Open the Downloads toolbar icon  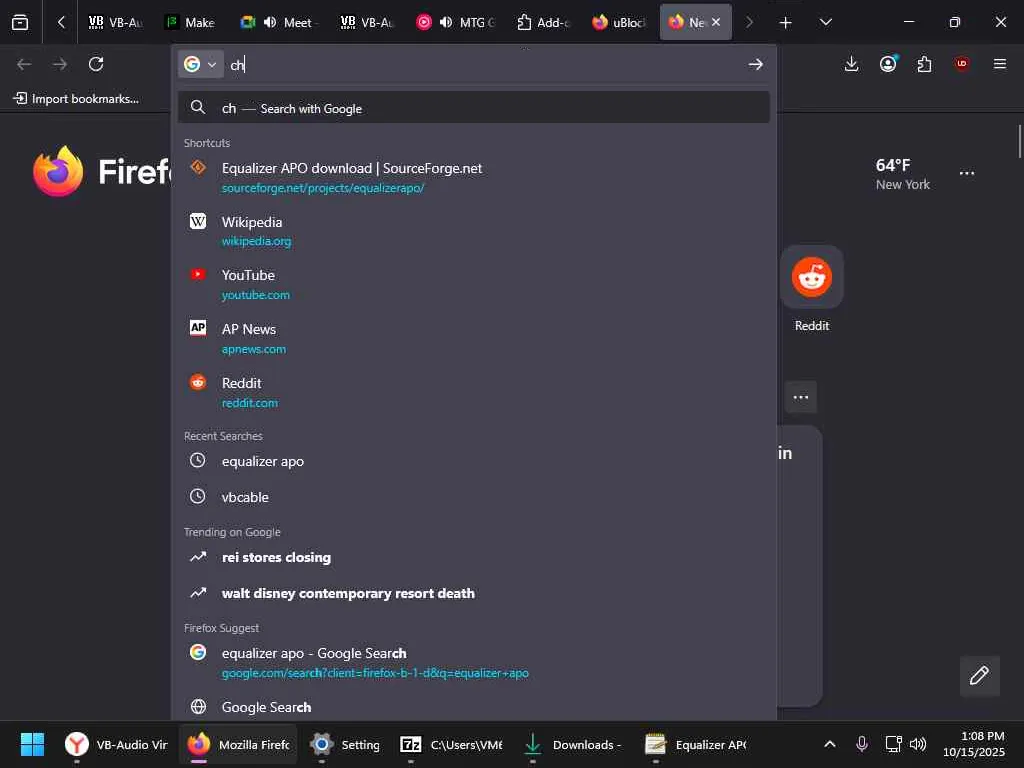coord(851,64)
